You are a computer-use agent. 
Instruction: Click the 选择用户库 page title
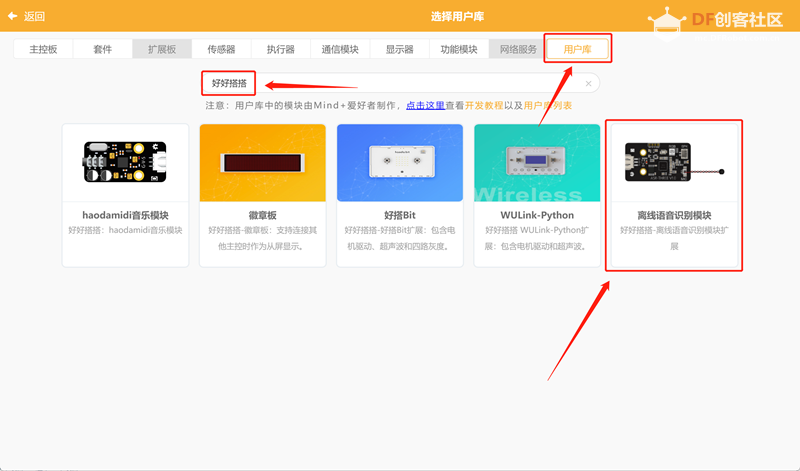pos(457,16)
